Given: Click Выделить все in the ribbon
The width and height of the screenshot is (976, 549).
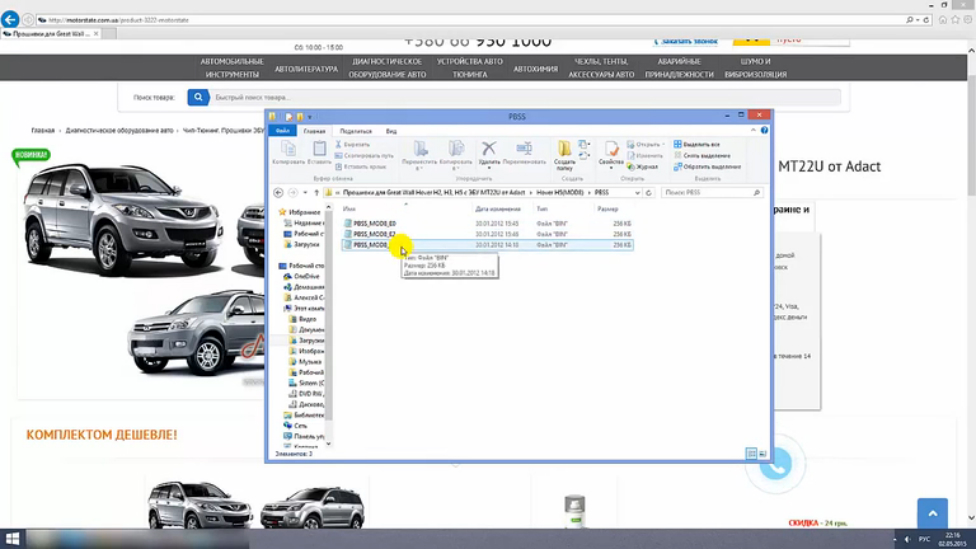Looking at the screenshot, I should point(697,144).
